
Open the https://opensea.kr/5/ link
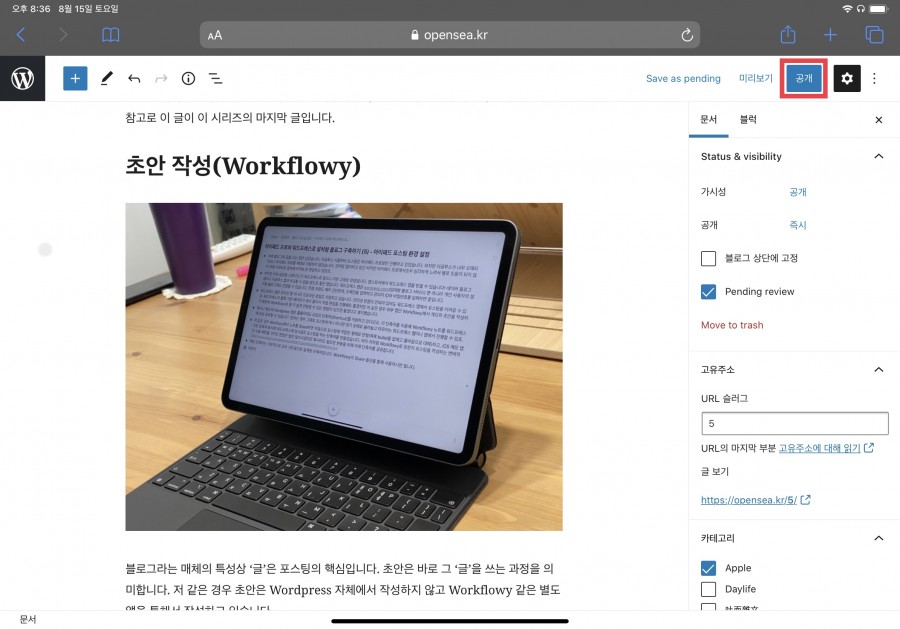[755, 500]
